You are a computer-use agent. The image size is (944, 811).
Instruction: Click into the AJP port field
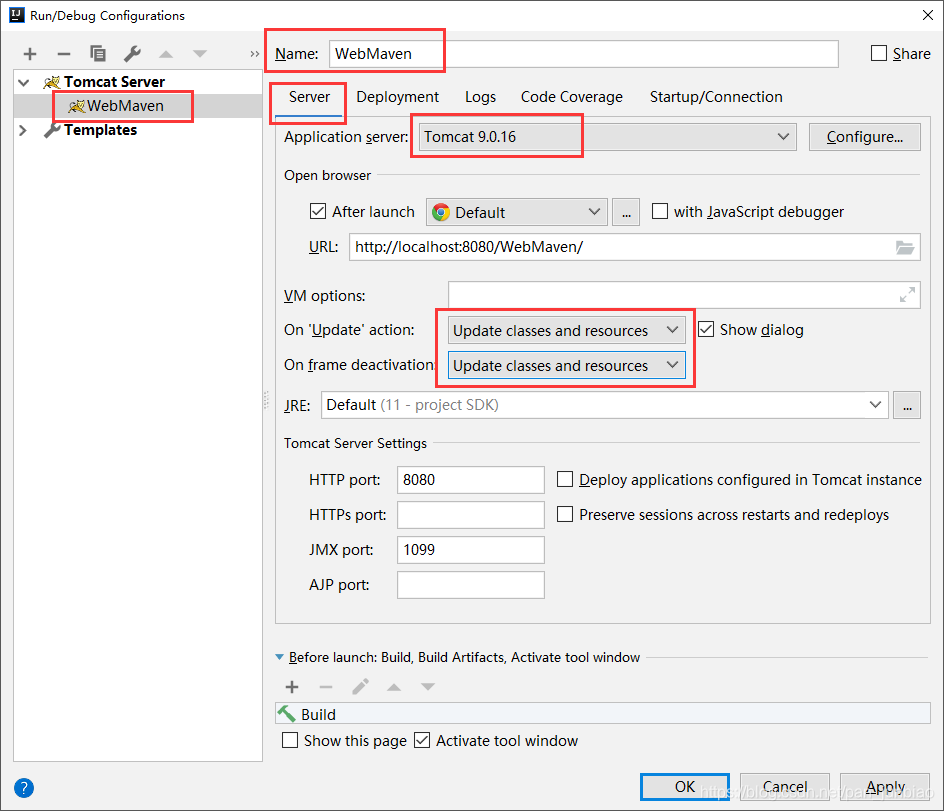click(x=471, y=585)
